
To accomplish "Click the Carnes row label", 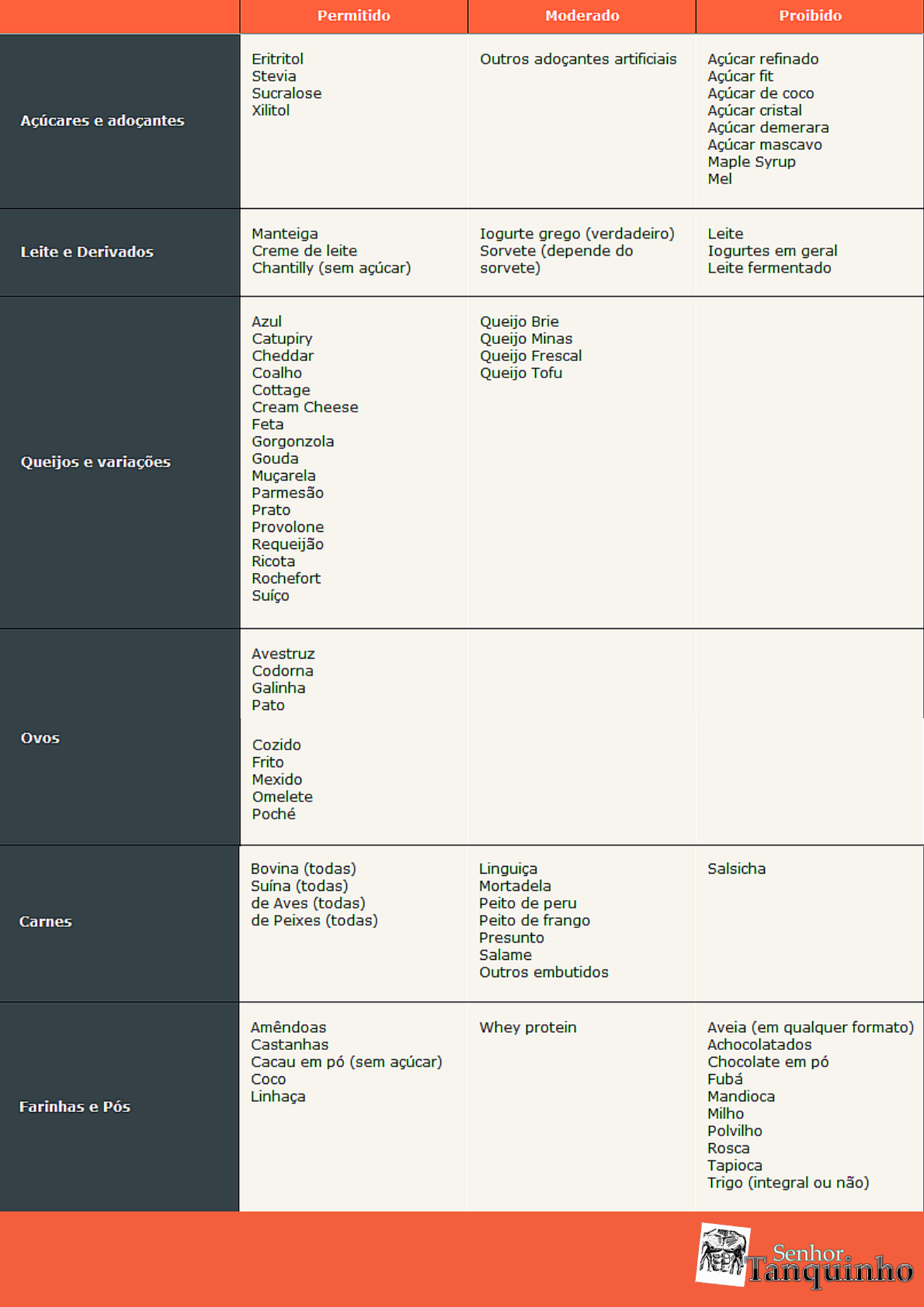I will point(46,921).
